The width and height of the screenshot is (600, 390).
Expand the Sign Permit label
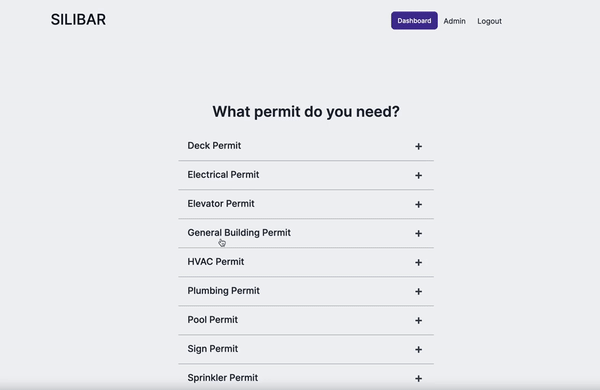pyautogui.click(x=212, y=349)
